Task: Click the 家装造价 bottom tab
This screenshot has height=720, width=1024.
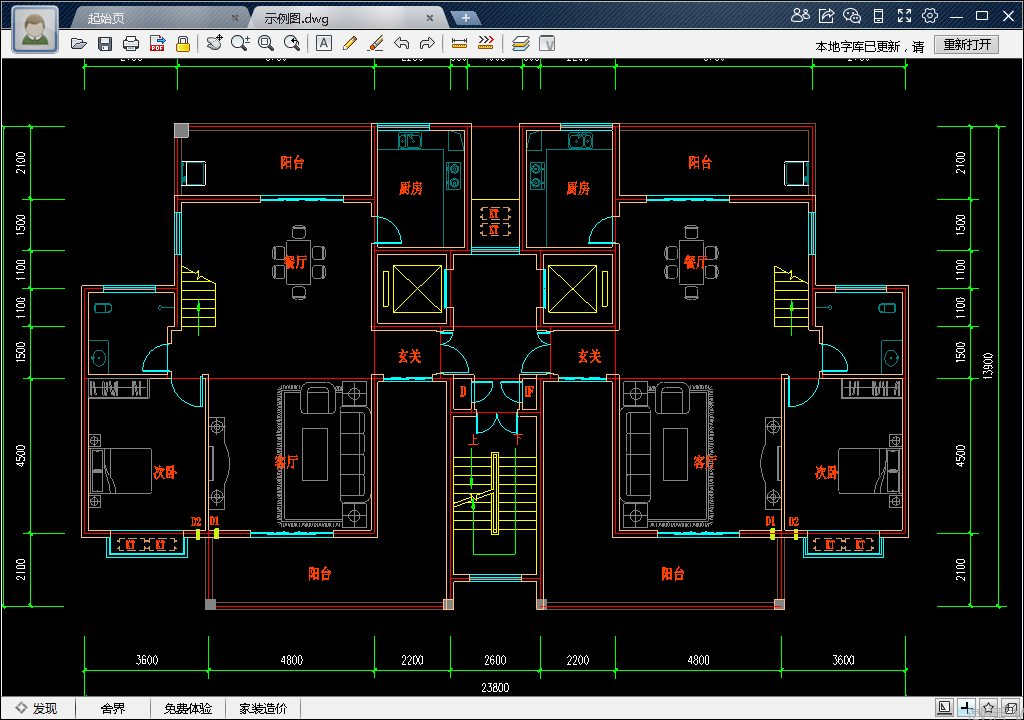Action: pos(263,708)
